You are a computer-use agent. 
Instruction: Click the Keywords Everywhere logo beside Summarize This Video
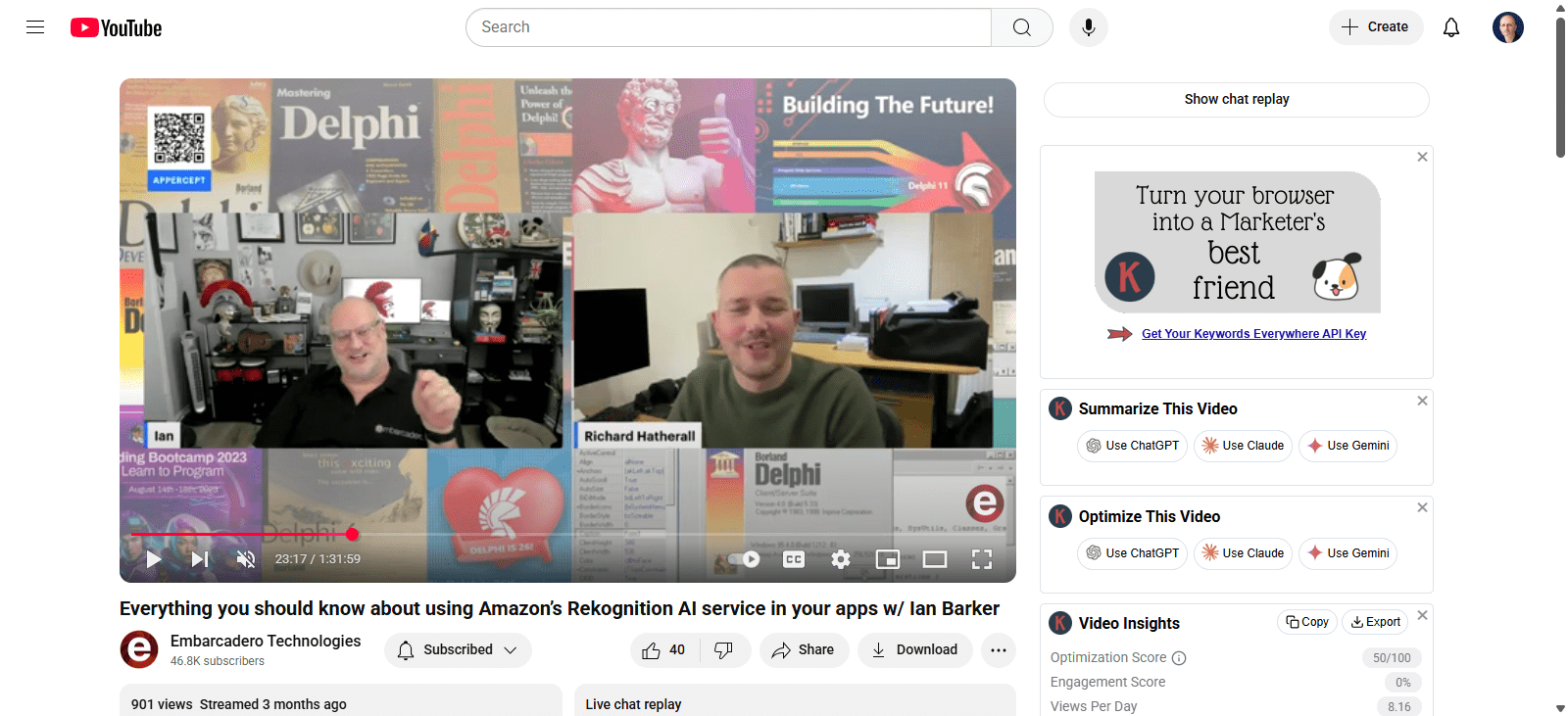1060,408
